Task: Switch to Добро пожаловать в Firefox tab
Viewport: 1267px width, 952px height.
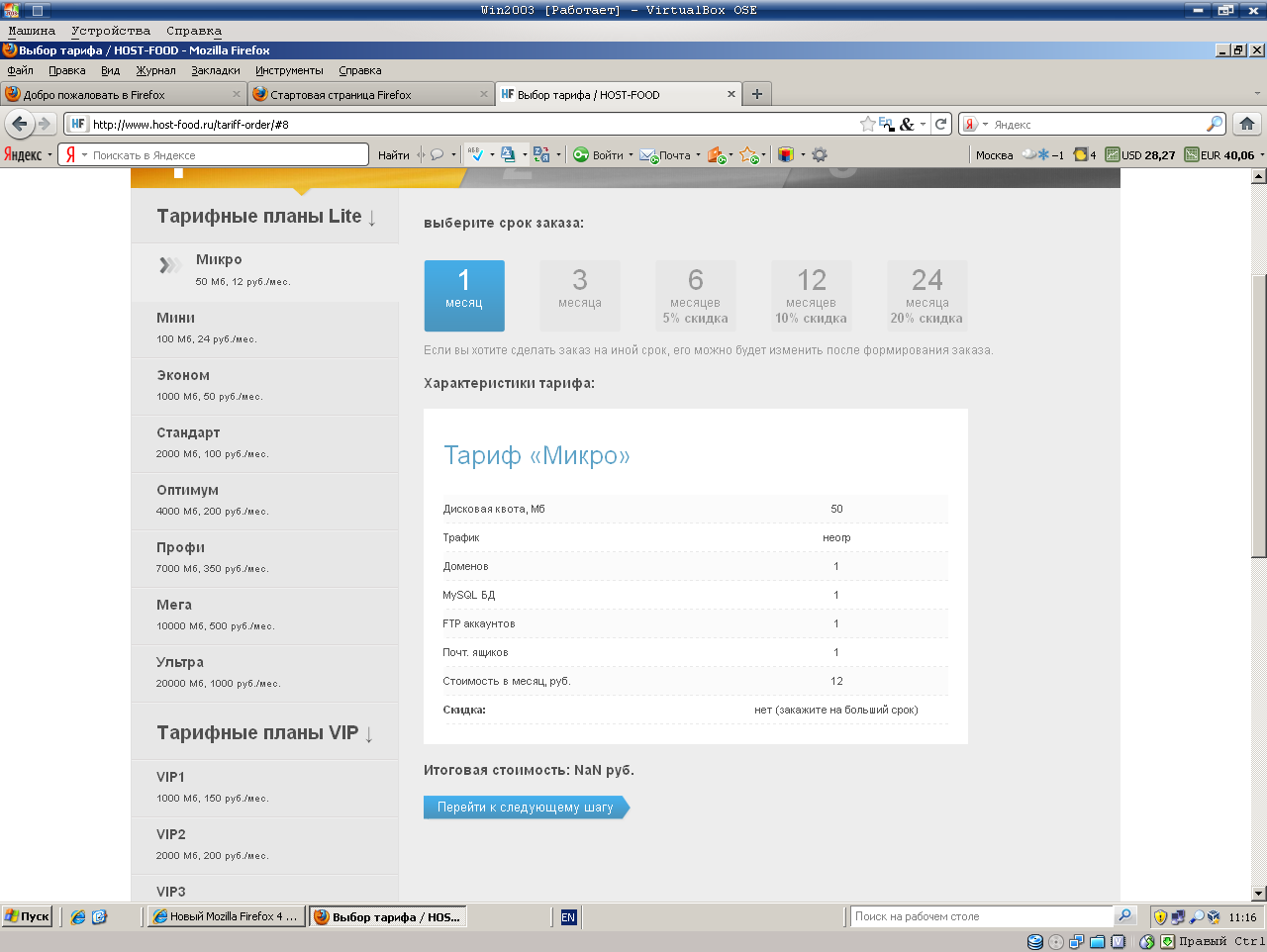Action: click(124, 94)
